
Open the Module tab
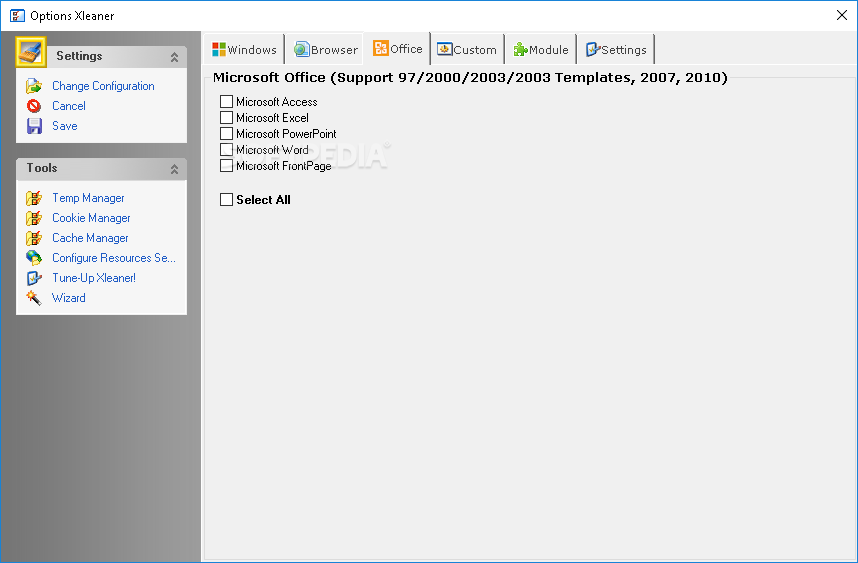tap(541, 50)
